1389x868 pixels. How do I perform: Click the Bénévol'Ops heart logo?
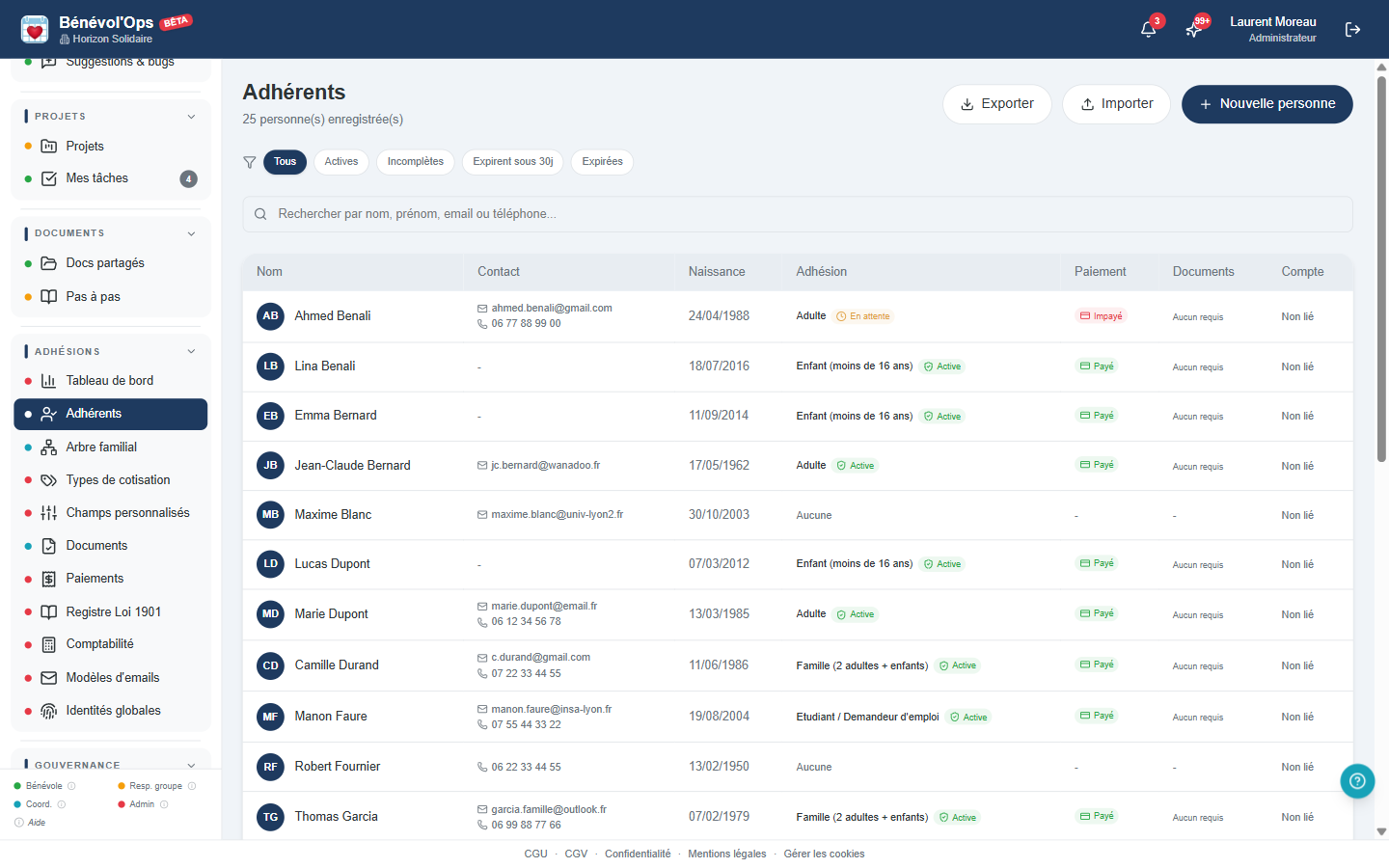pos(35,29)
